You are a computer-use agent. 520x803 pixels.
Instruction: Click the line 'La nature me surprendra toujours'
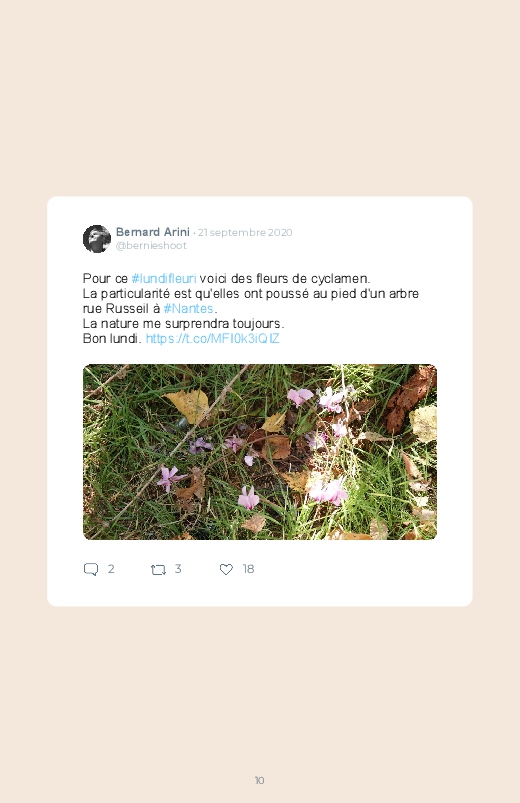(x=183, y=324)
